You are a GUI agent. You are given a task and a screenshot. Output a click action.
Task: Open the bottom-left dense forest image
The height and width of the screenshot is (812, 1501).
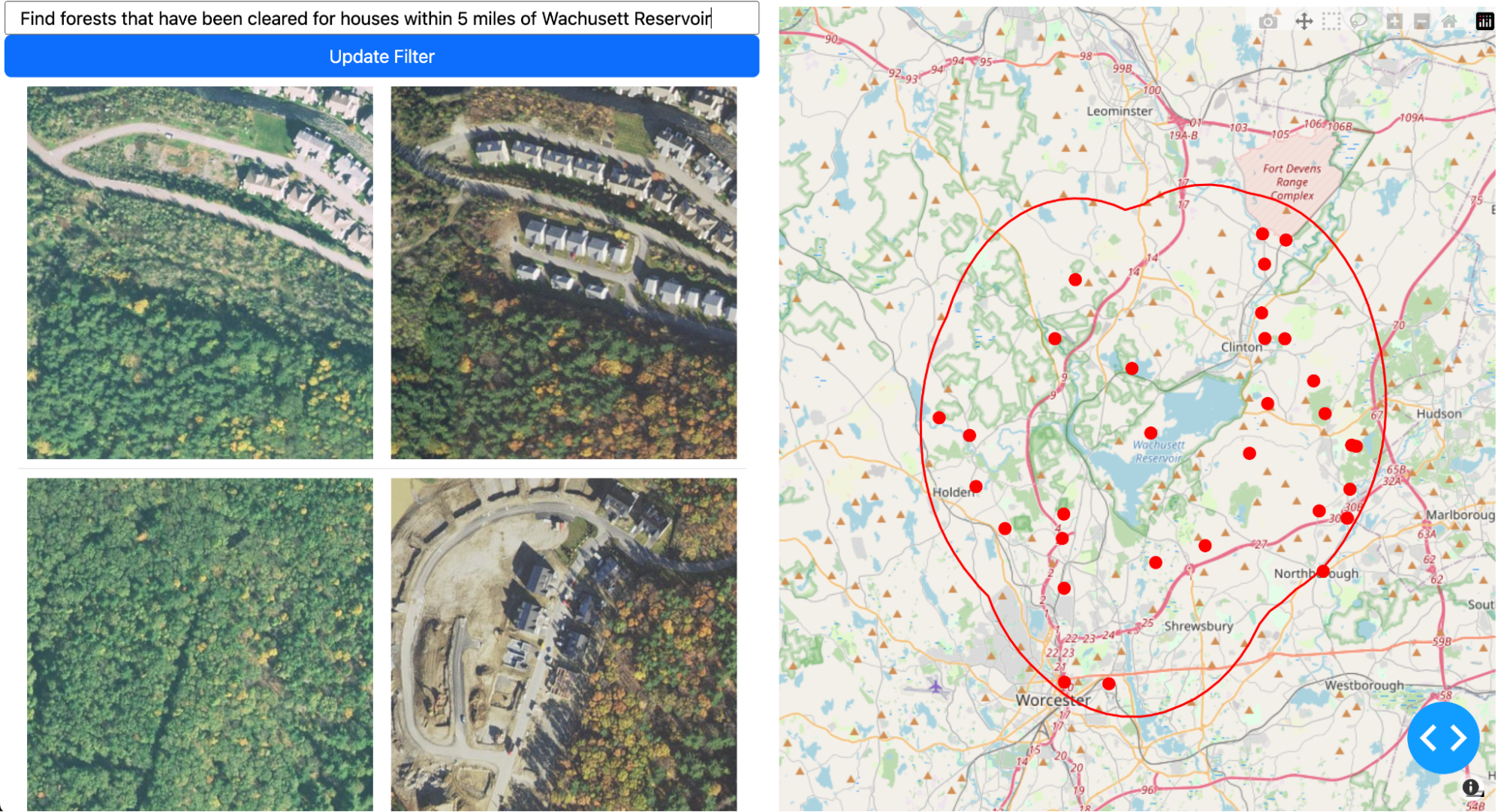[200, 644]
